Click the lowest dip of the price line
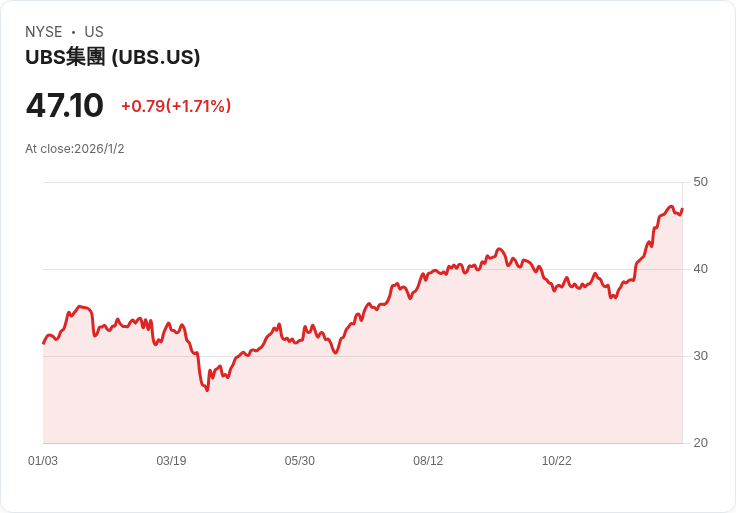The image size is (736, 513). [207, 389]
